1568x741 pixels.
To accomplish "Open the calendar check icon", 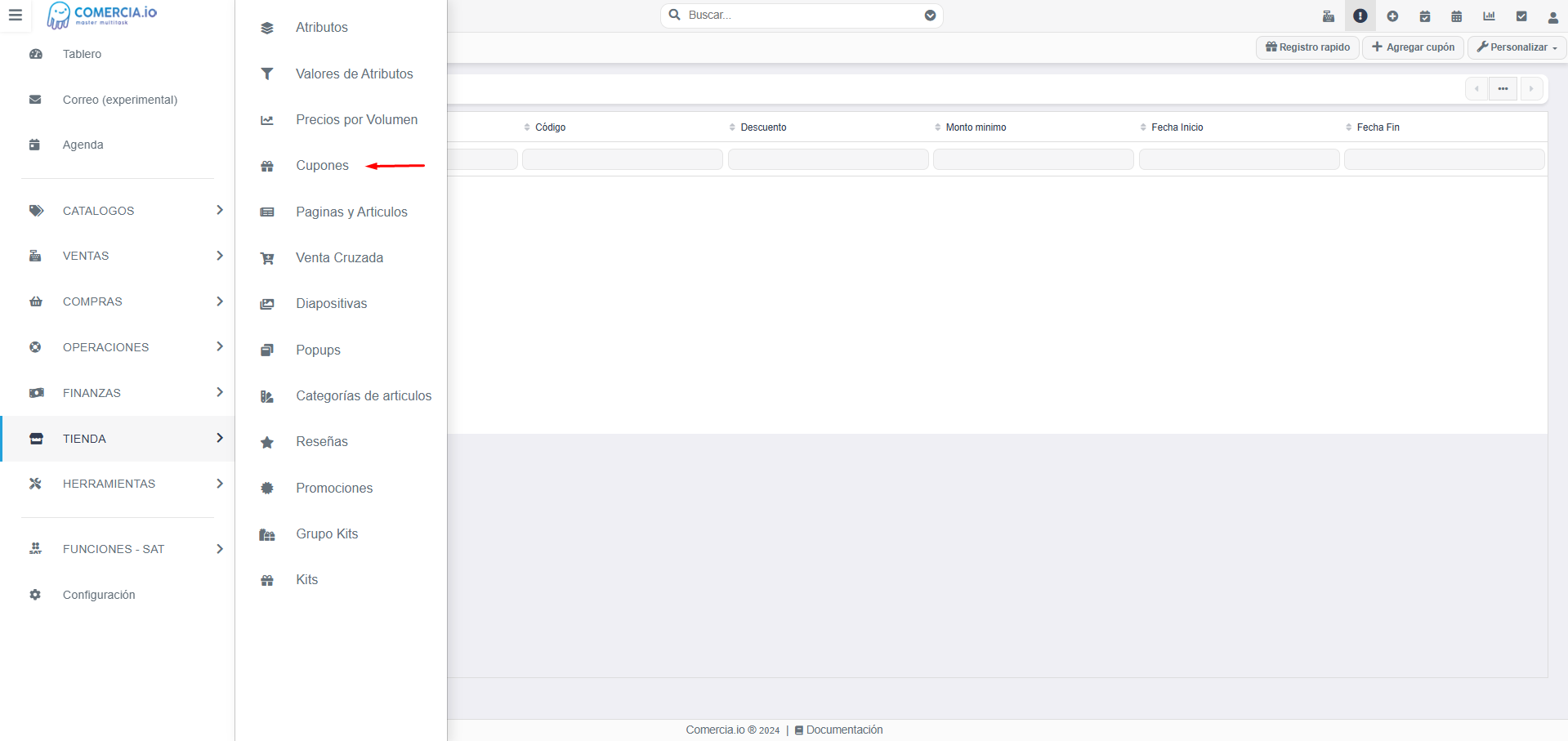I will click(1425, 16).
